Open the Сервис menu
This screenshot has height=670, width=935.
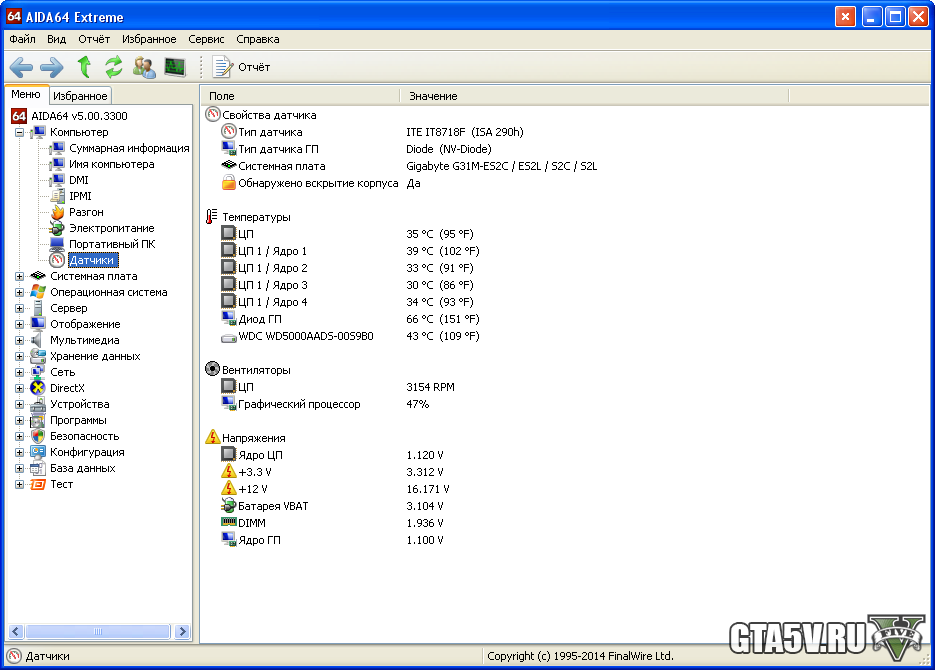(206, 39)
